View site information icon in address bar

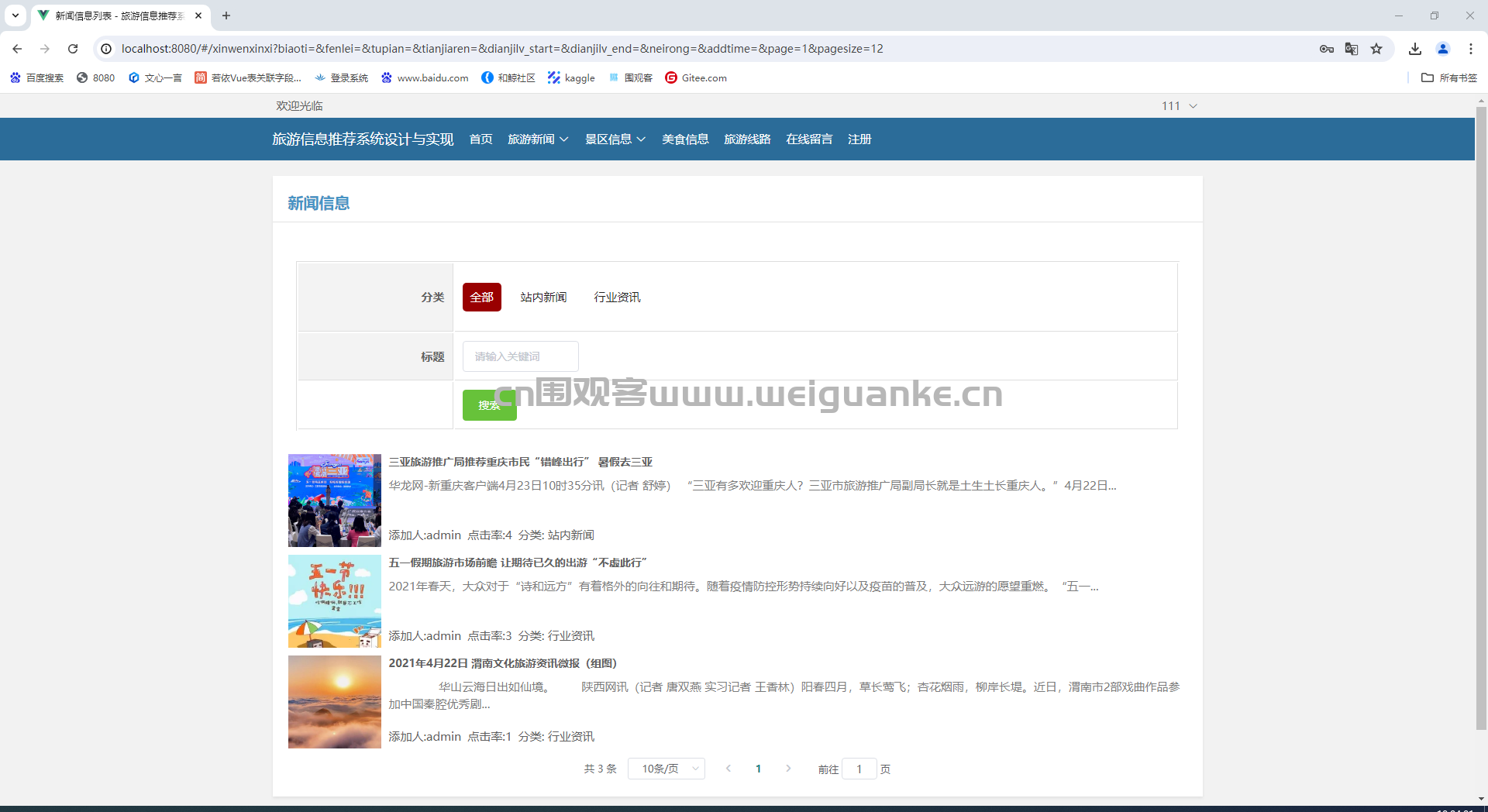[x=106, y=49]
